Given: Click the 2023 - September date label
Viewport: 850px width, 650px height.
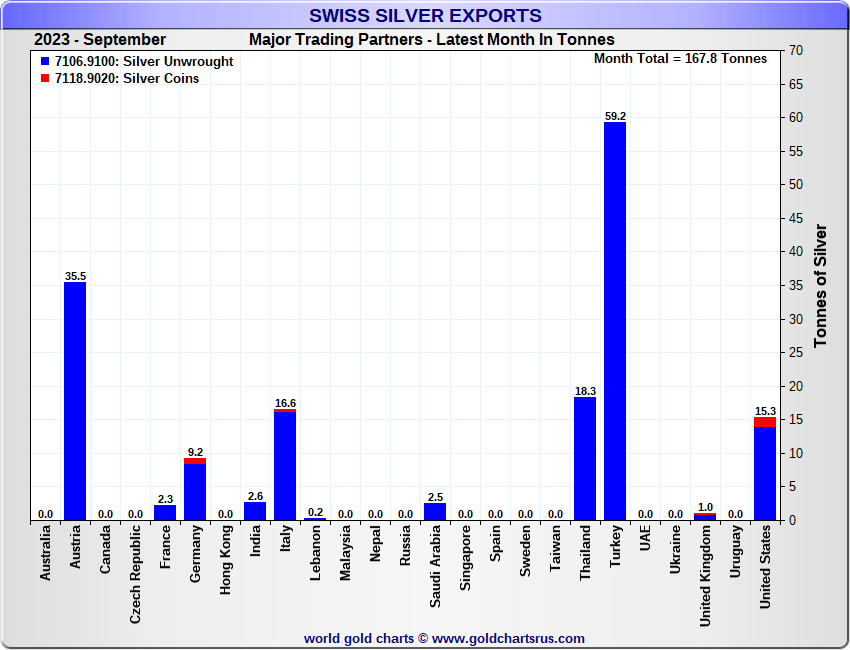Looking at the screenshot, I should 100,40.
